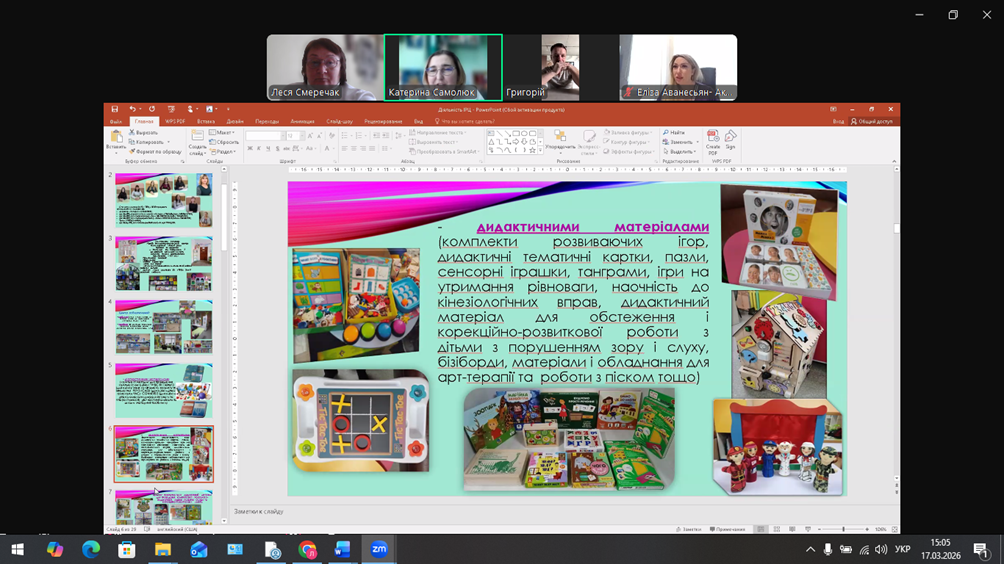The image size is (1004, 564).
Task: Open Zoom app from the taskbar
Action: tap(379, 549)
